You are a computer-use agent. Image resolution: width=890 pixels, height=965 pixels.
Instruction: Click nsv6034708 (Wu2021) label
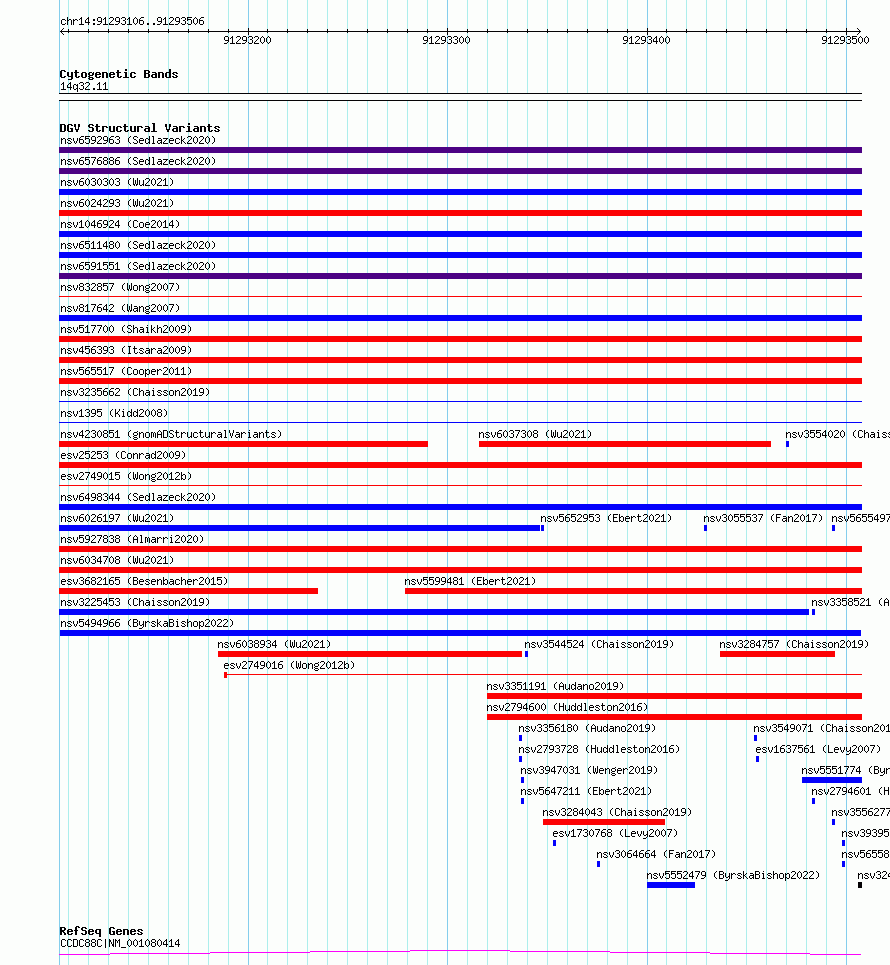point(117,560)
